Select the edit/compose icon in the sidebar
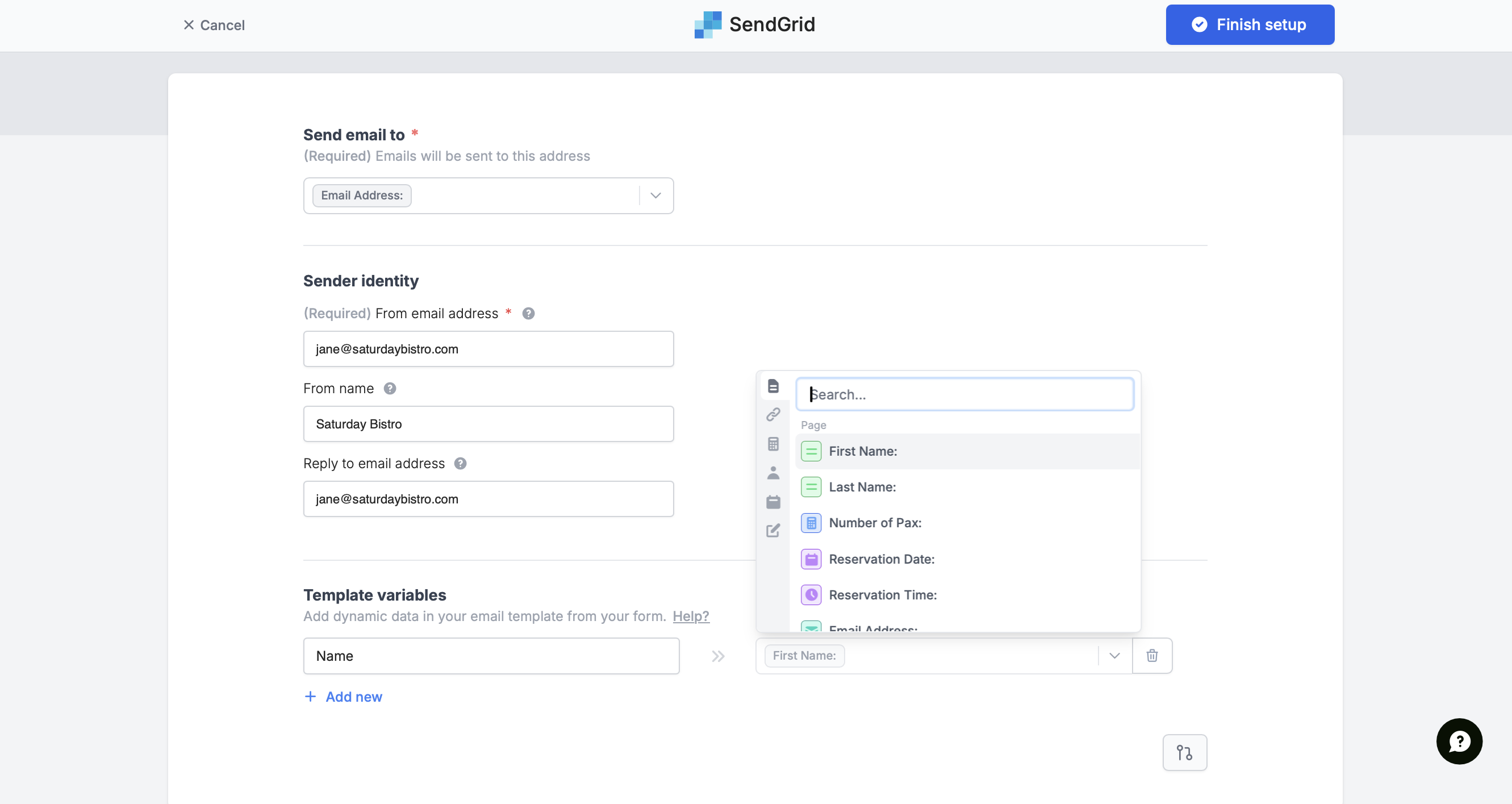The height and width of the screenshot is (804, 1512). 774,530
